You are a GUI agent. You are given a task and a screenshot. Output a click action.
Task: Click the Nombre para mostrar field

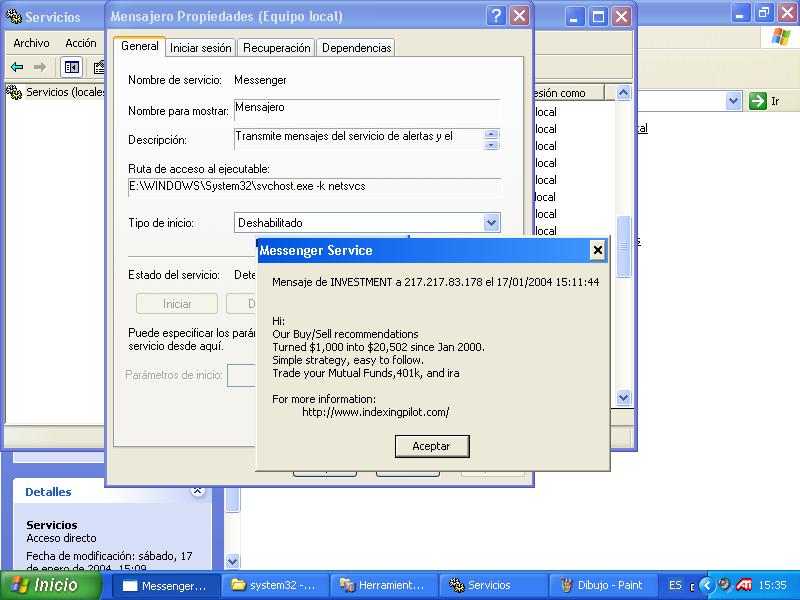[367, 110]
